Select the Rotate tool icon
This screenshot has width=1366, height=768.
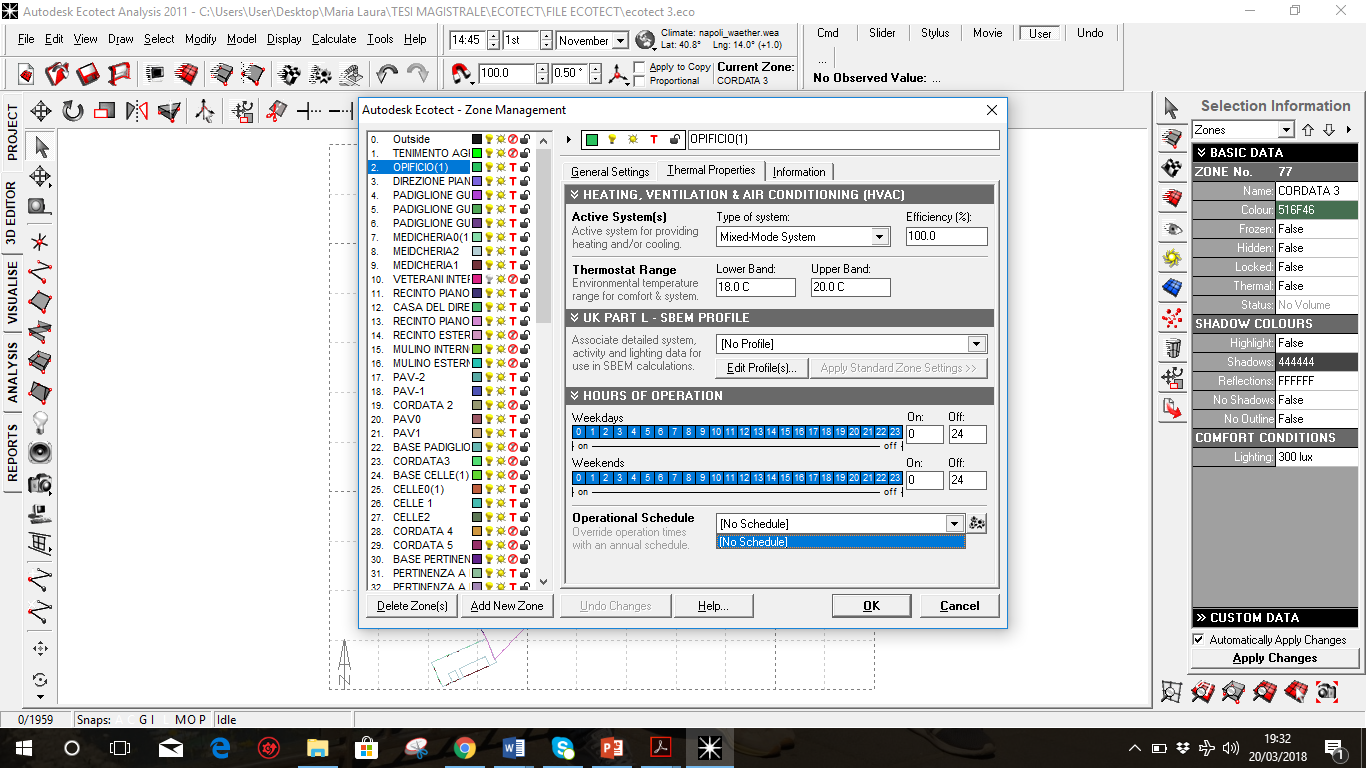73,111
